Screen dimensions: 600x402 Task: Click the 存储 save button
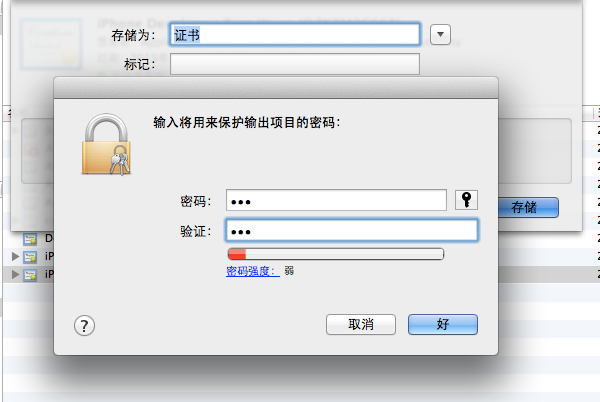tap(528, 207)
